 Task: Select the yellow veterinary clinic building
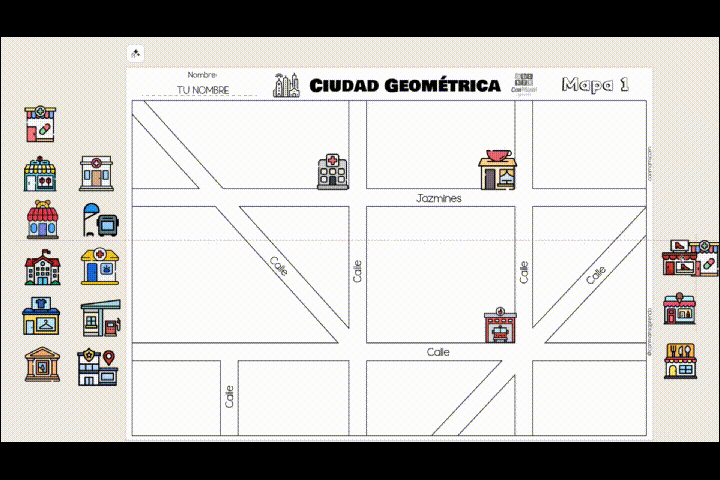(x=100, y=266)
